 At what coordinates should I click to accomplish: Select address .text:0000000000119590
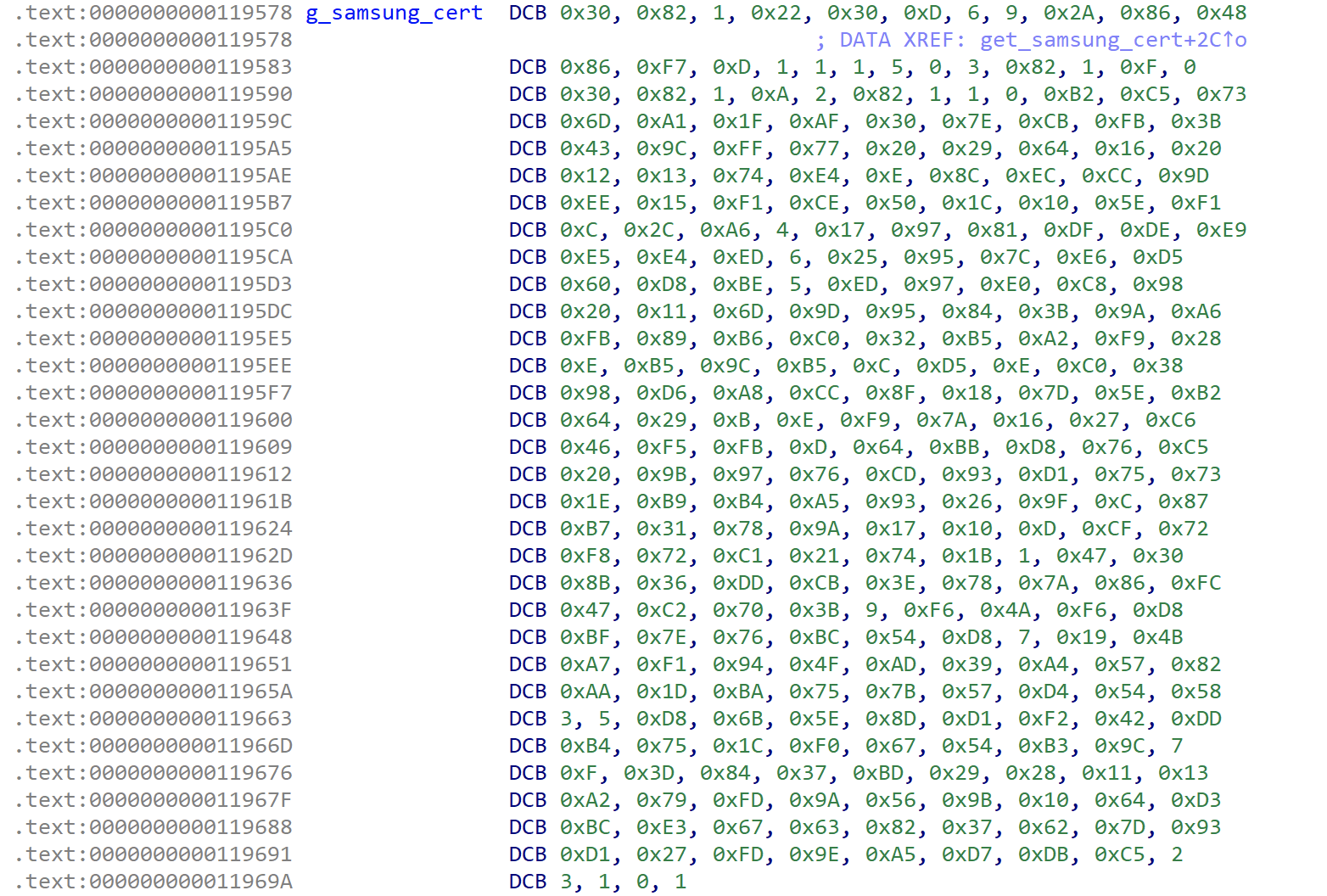[x=154, y=94]
